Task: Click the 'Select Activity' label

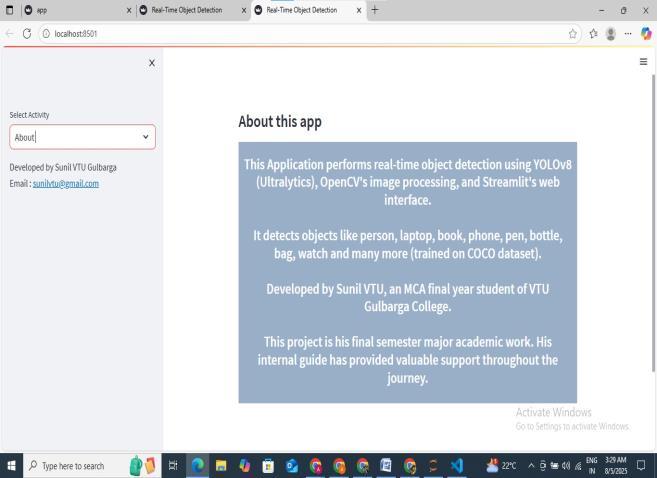Action: point(29,115)
